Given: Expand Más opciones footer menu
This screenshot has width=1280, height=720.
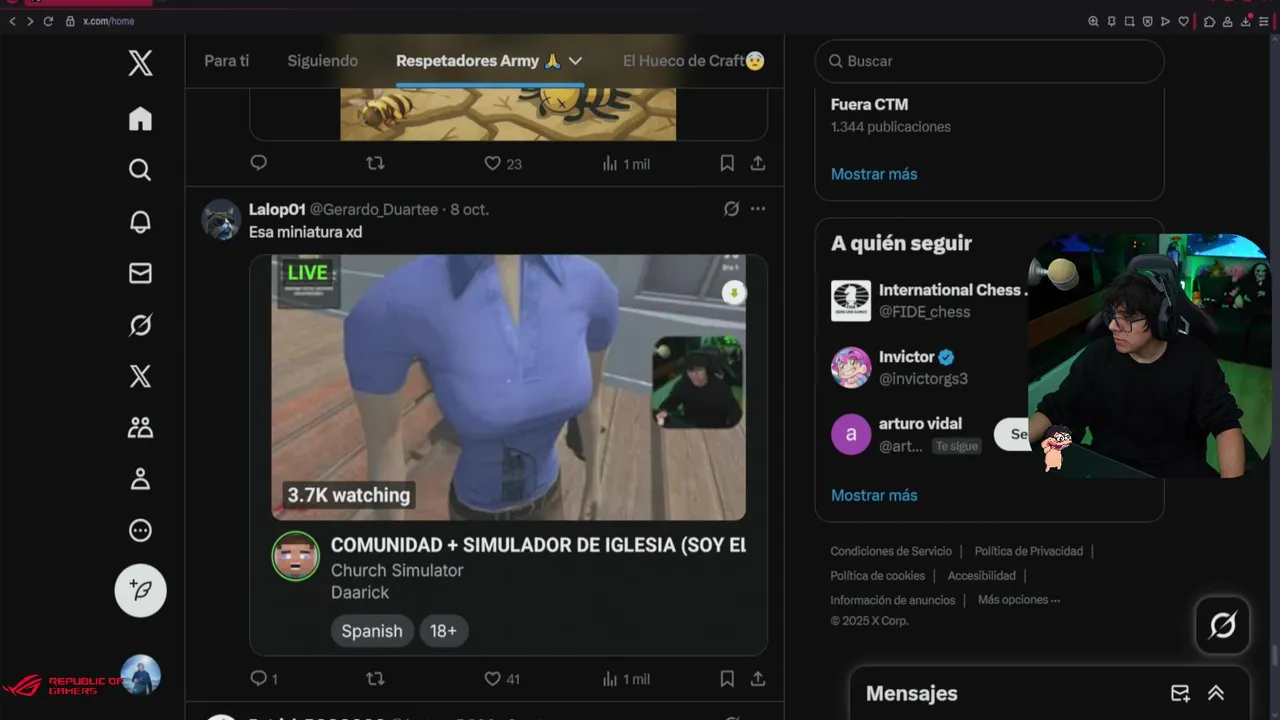Looking at the screenshot, I should pyautogui.click(x=1019, y=600).
